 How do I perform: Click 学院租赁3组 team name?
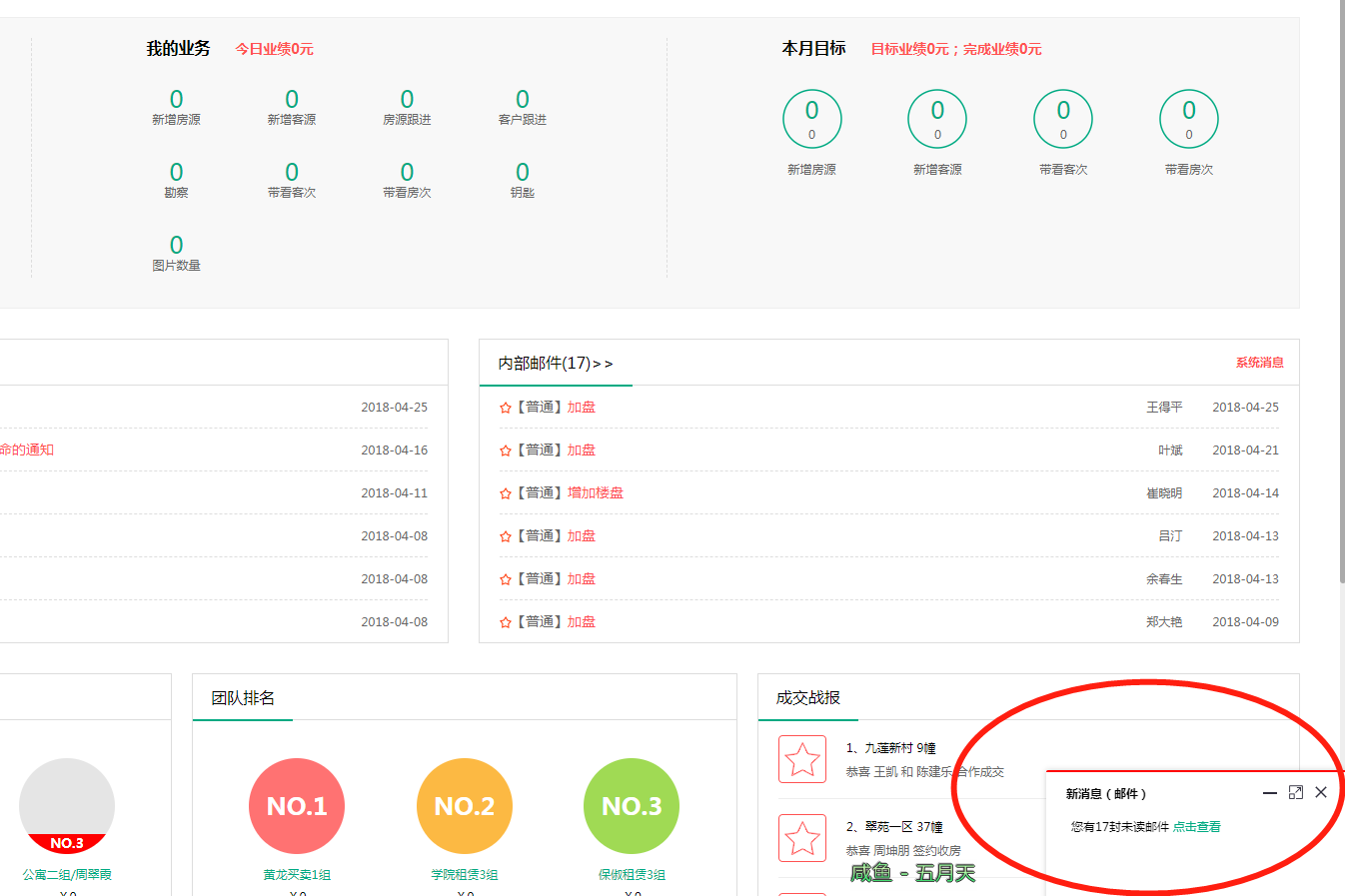coord(465,875)
